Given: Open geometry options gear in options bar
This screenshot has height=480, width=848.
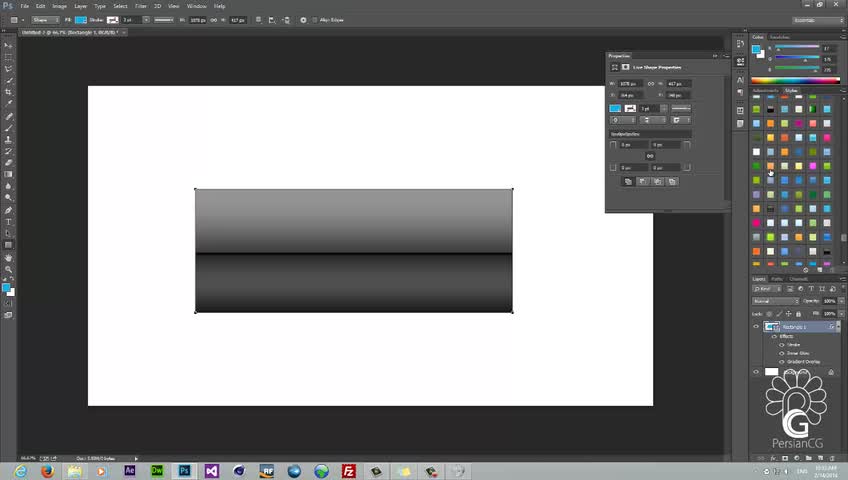Looking at the screenshot, I should (303, 20).
